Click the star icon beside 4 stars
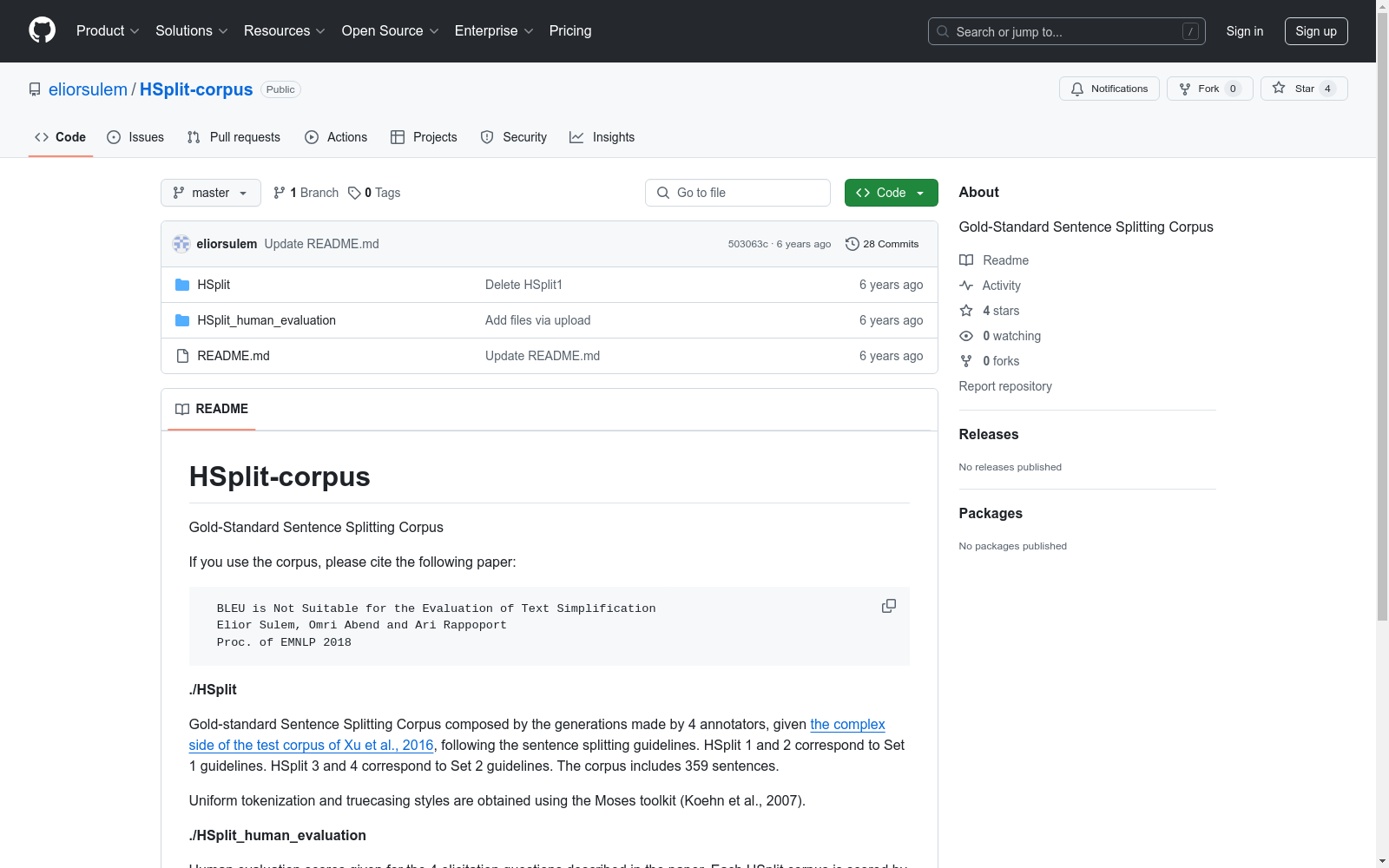Screen dimensions: 1389x868 [966, 311]
